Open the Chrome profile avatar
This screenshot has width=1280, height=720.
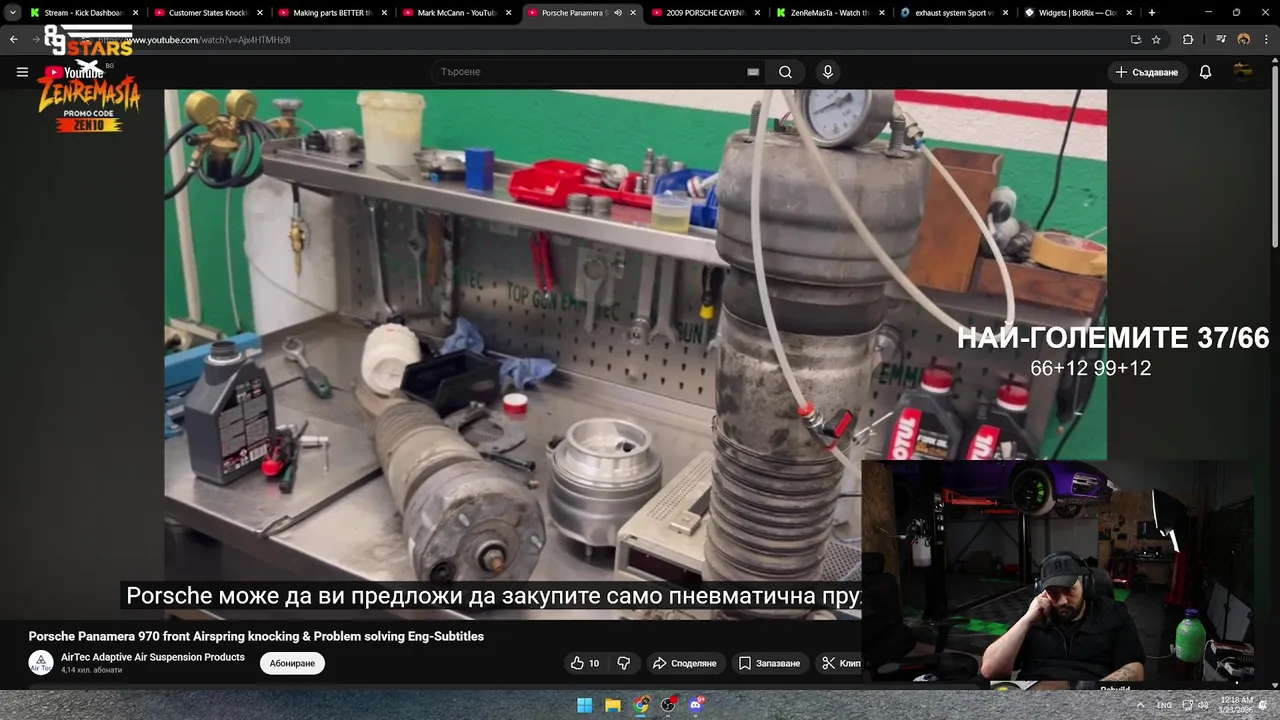tap(1244, 40)
